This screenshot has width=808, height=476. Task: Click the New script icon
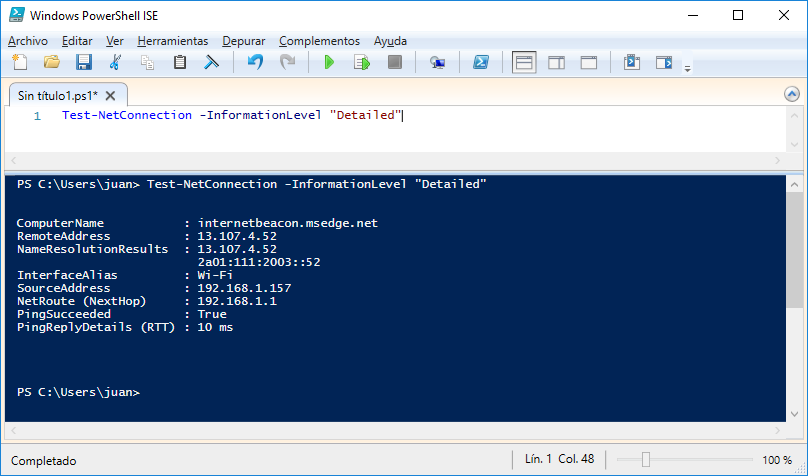[20, 62]
